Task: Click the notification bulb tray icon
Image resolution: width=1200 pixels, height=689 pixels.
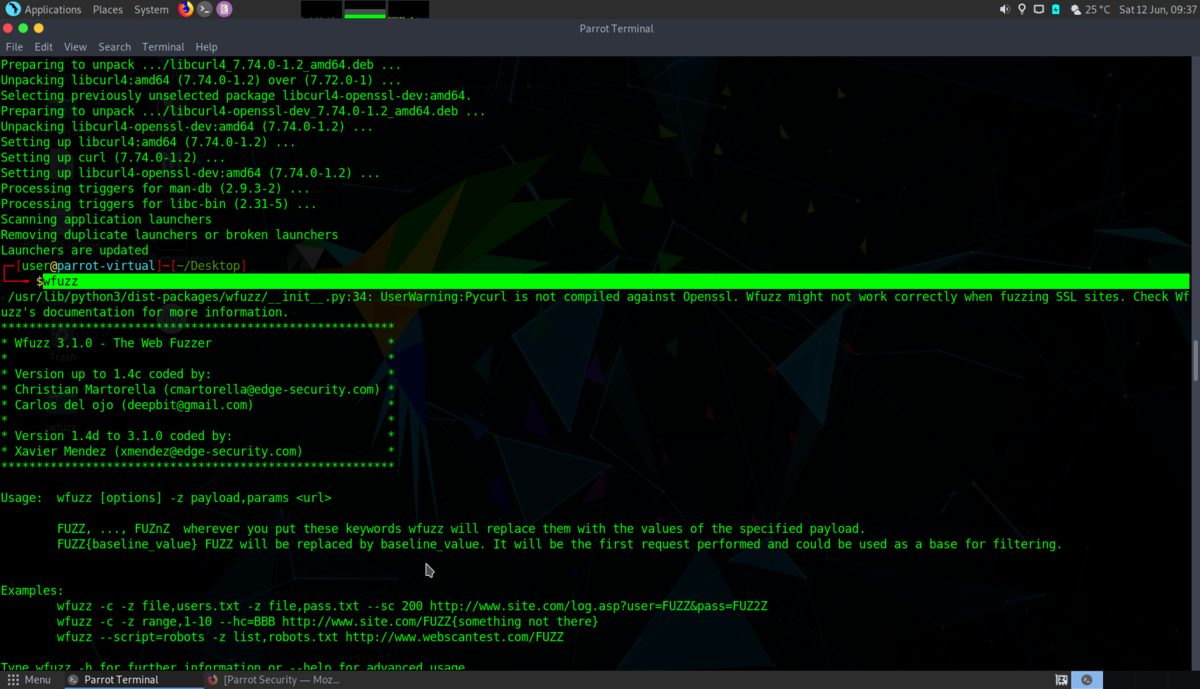Action: tap(1021, 9)
